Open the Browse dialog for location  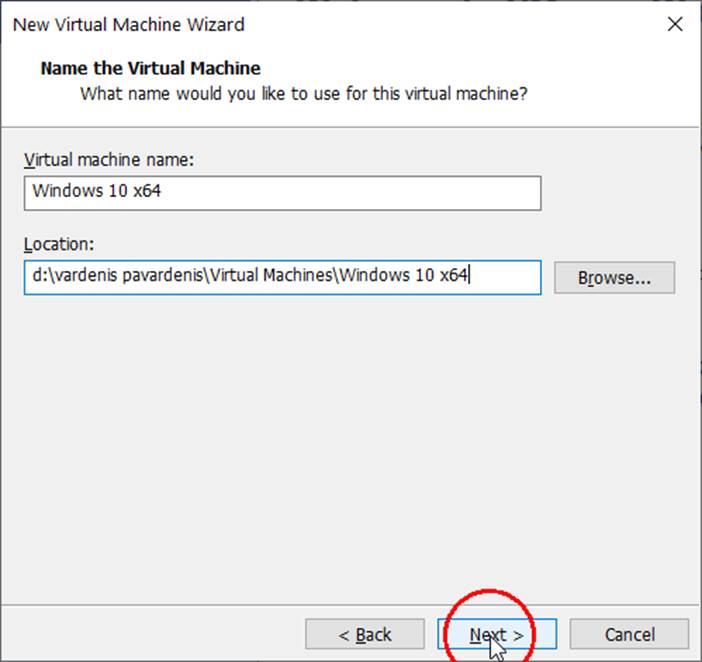click(x=614, y=277)
